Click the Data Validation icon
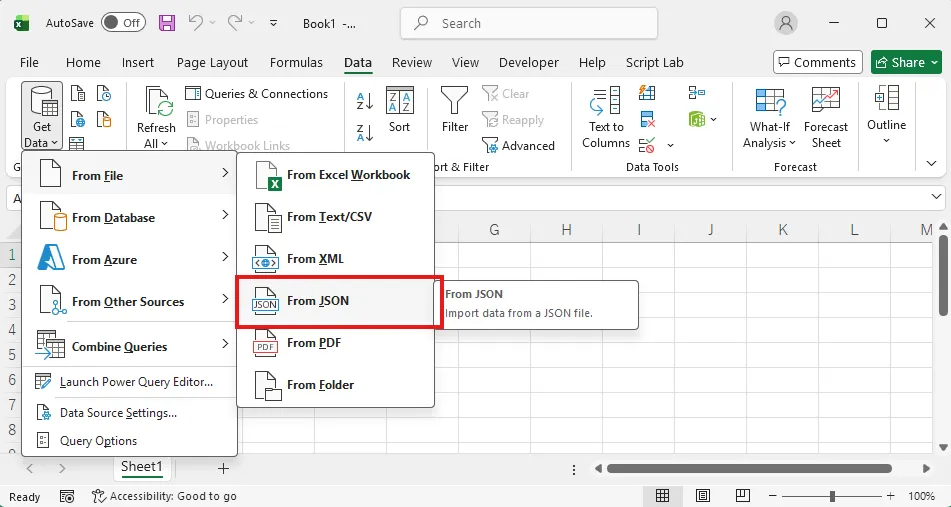951x507 pixels. tap(647, 145)
